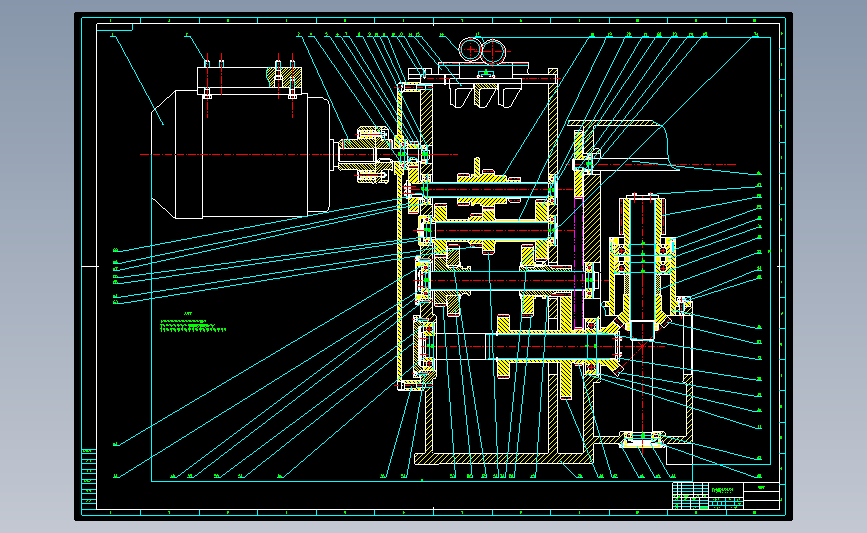Click the left red pressure gauge circle
The width and height of the screenshot is (867, 533).
pyautogui.click(x=470, y=50)
